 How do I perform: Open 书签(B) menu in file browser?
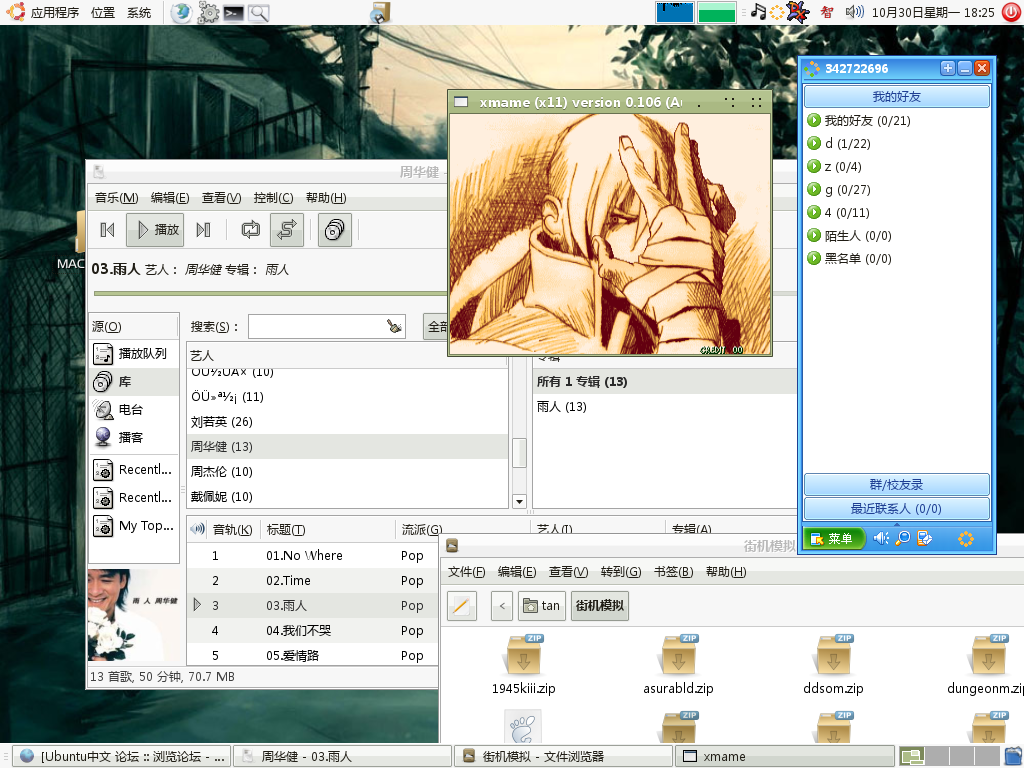click(673, 572)
